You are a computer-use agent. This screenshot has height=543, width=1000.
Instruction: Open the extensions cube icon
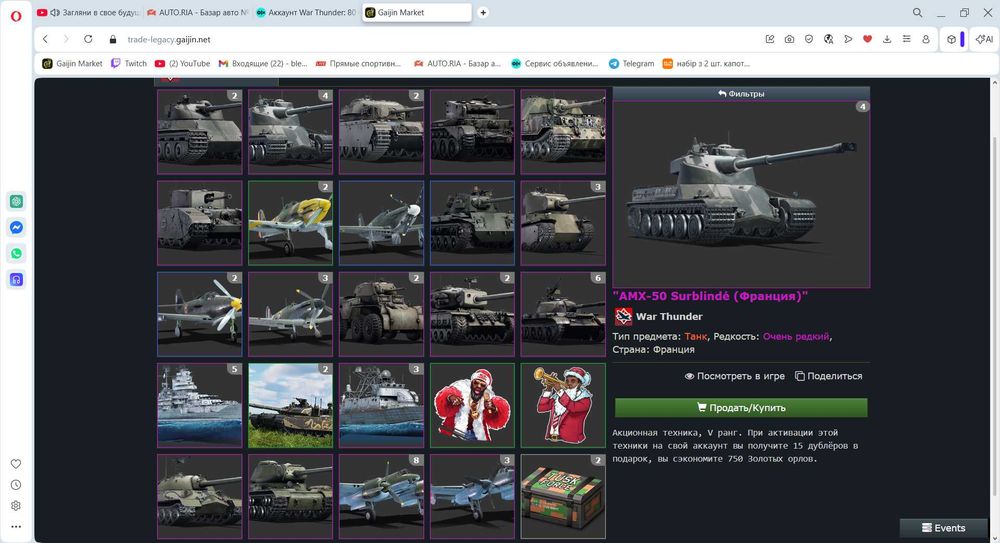click(952, 39)
